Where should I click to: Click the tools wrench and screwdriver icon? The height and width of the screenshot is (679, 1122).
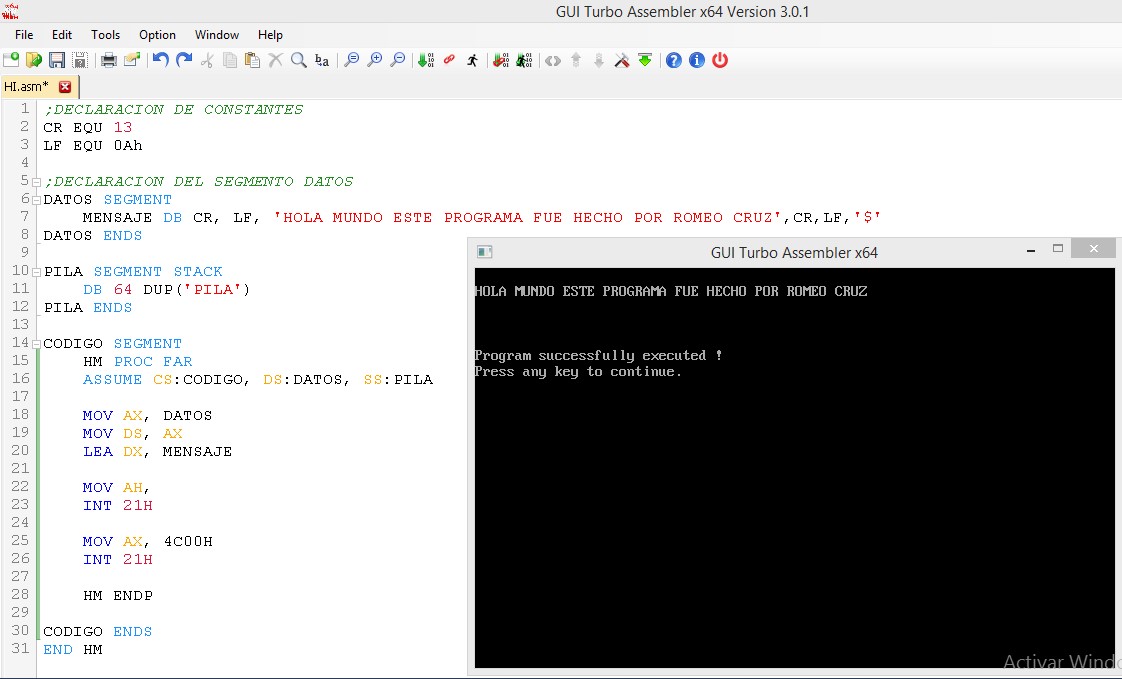(622, 60)
